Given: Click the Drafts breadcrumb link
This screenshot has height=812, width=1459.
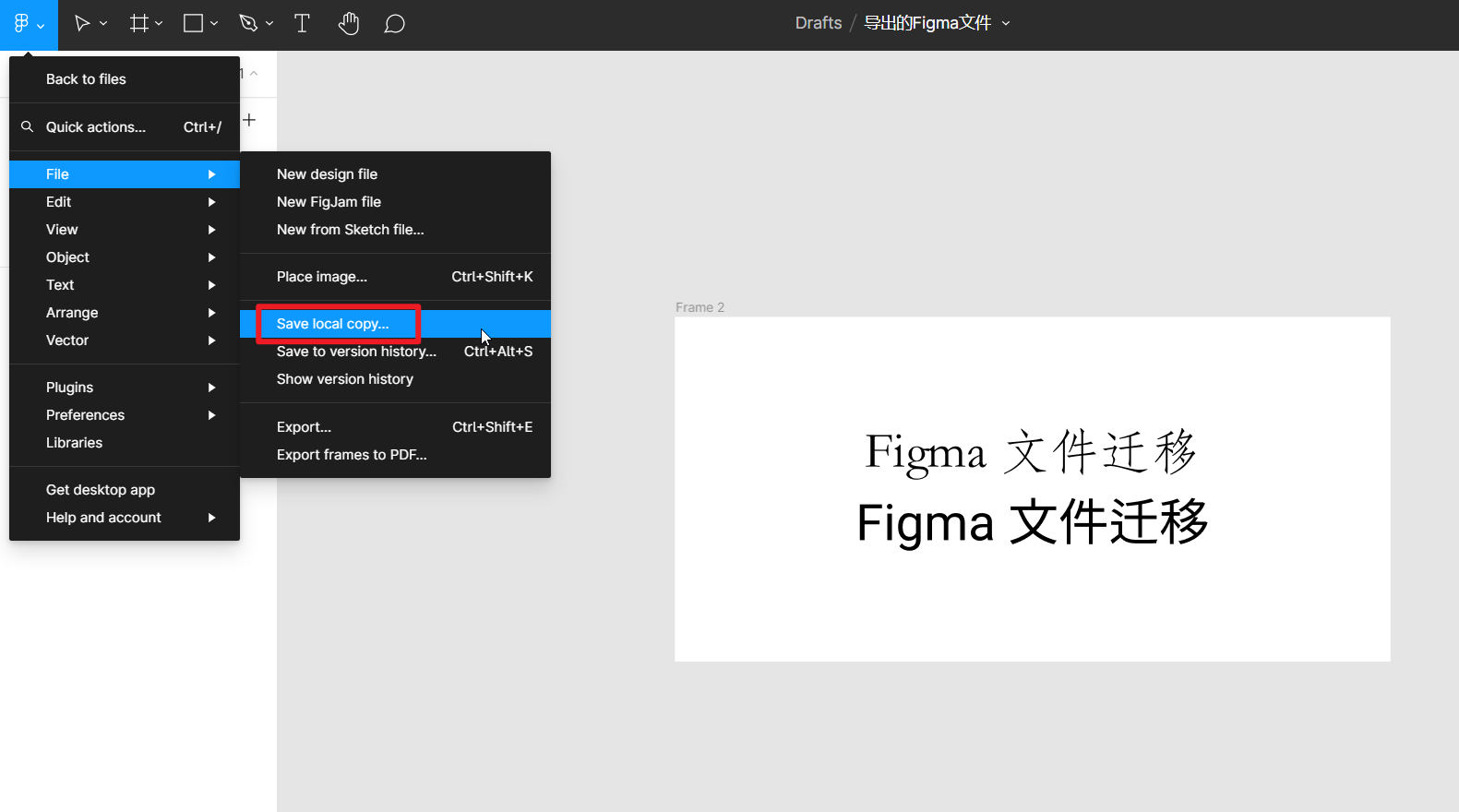Looking at the screenshot, I should coord(819,23).
